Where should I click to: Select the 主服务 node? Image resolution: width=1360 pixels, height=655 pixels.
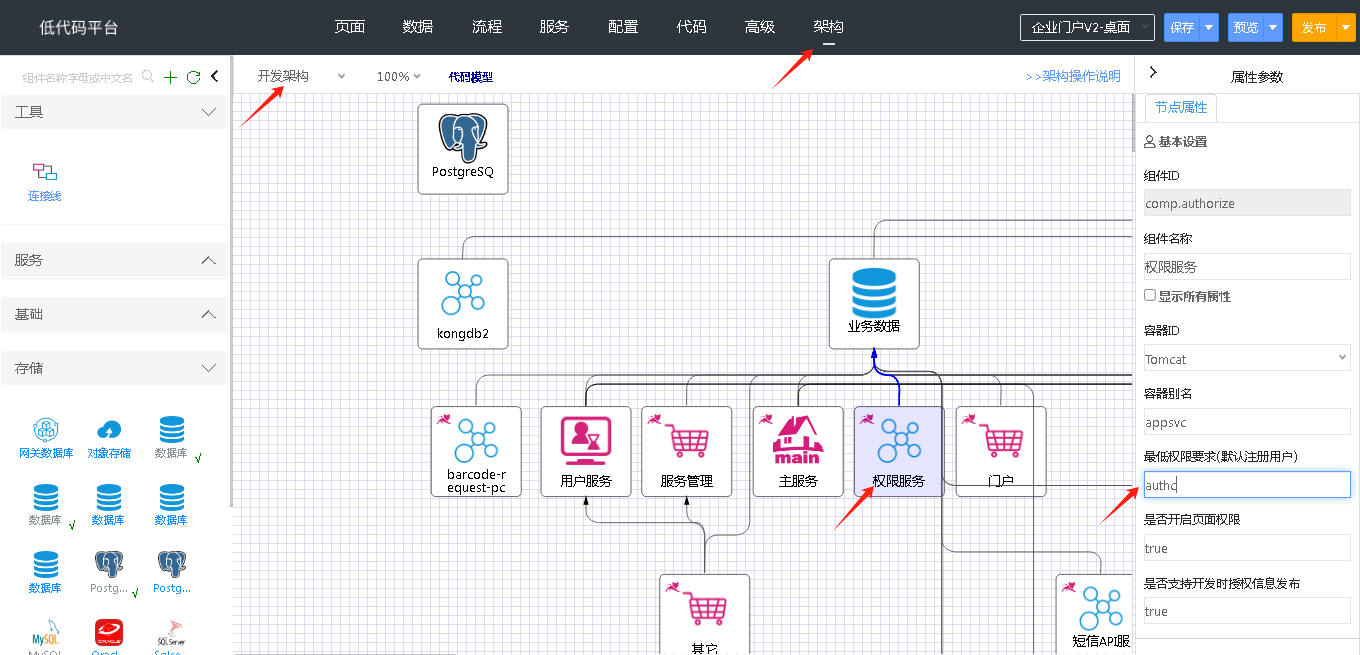pos(798,451)
